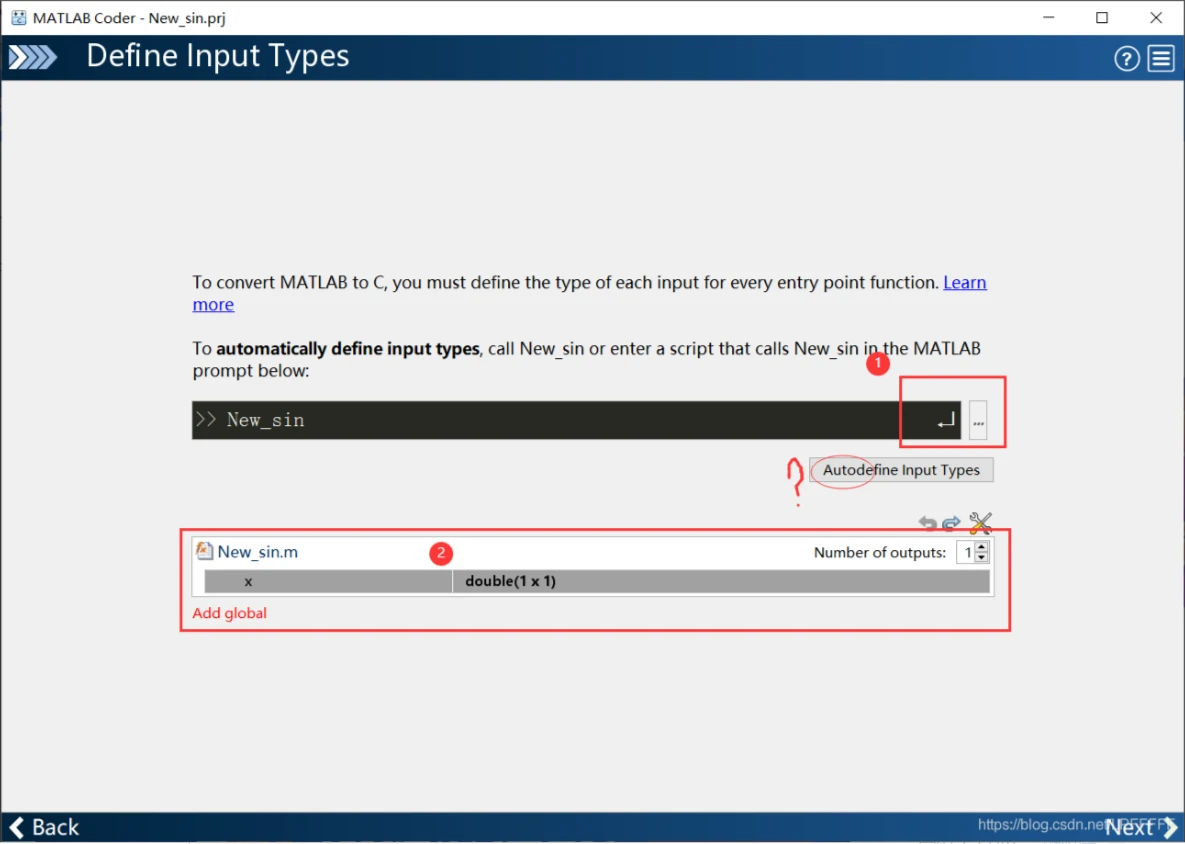
Task: Click the undo arrow above input table
Action: [927, 523]
